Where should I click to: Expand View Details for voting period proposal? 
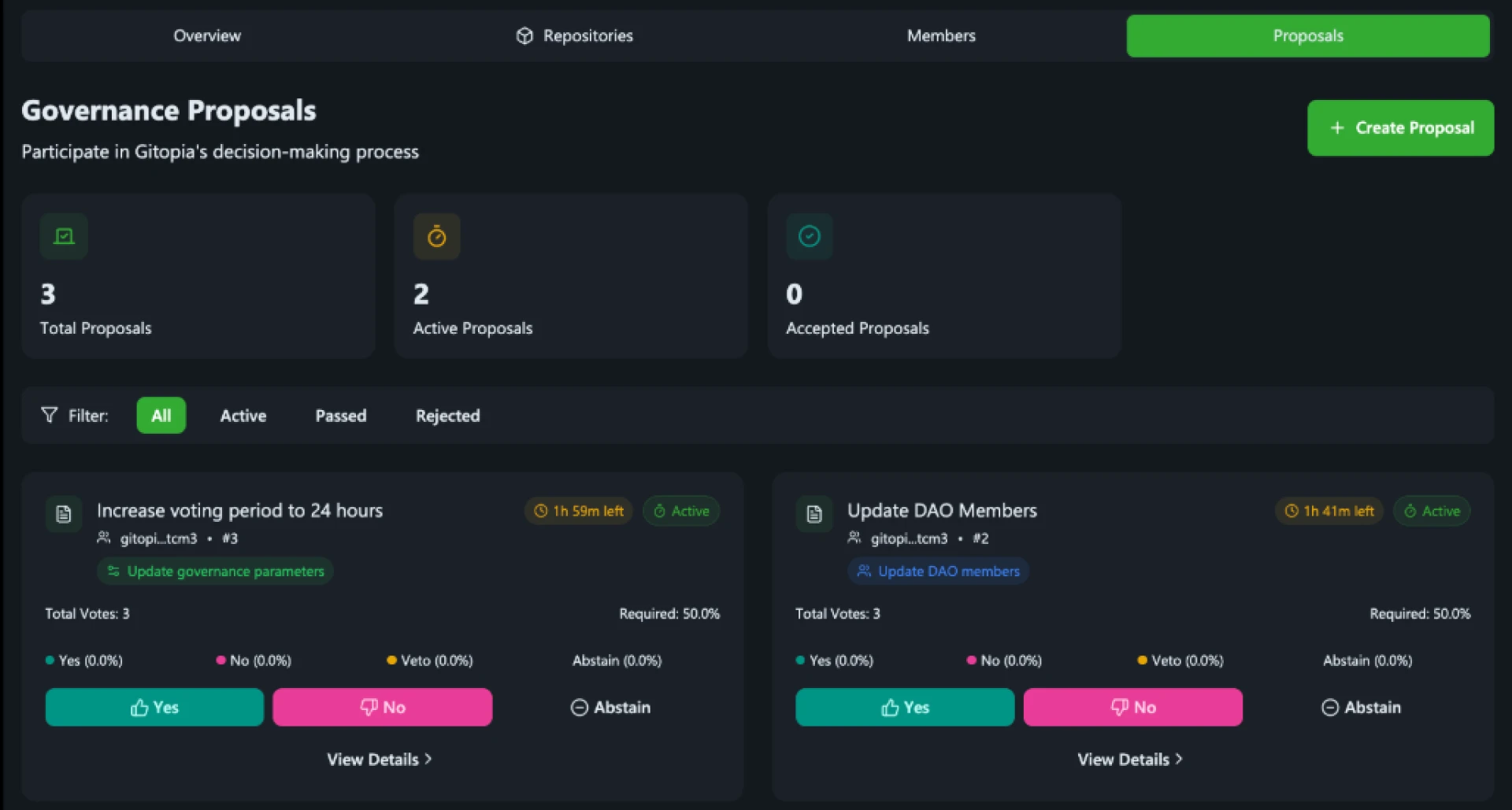(x=380, y=759)
